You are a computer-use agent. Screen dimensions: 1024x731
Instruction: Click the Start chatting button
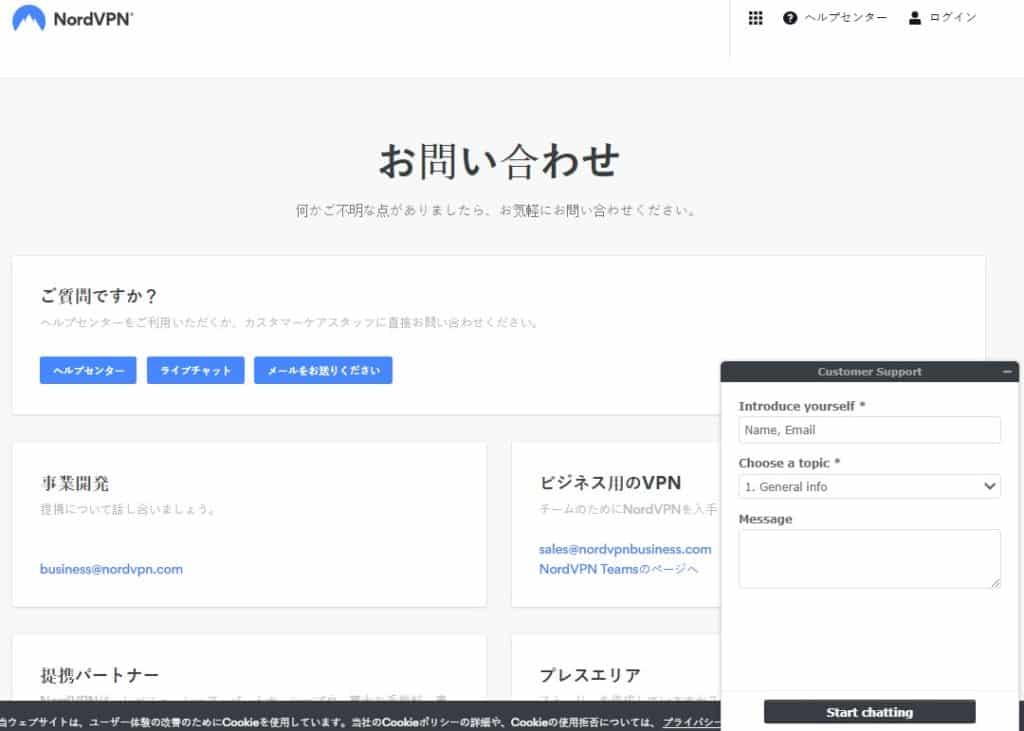point(869,712)
